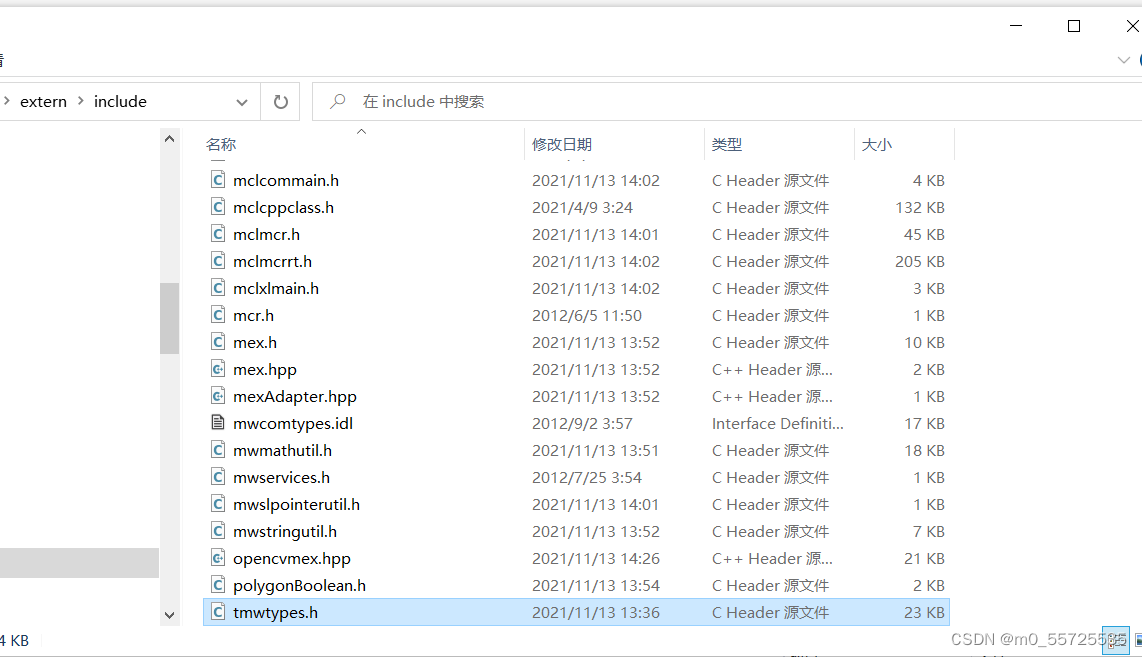Select the tmwtypes.h file icon
The width and height of the screenshot is (1142, 657).
218,611
